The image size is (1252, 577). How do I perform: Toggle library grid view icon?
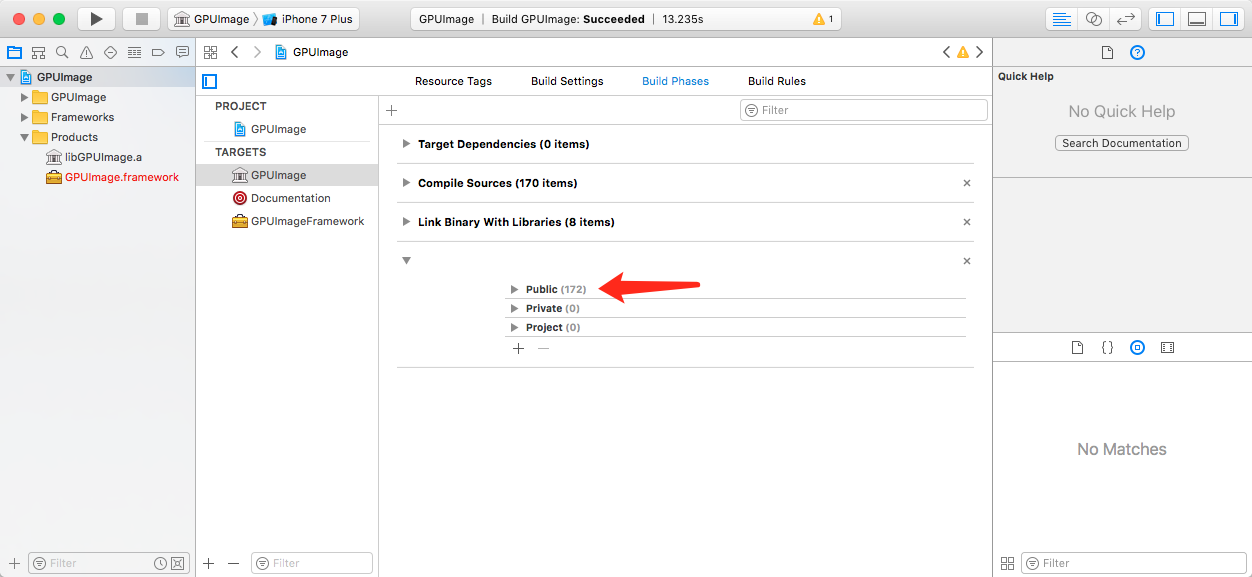click(x=1007, y=563)
